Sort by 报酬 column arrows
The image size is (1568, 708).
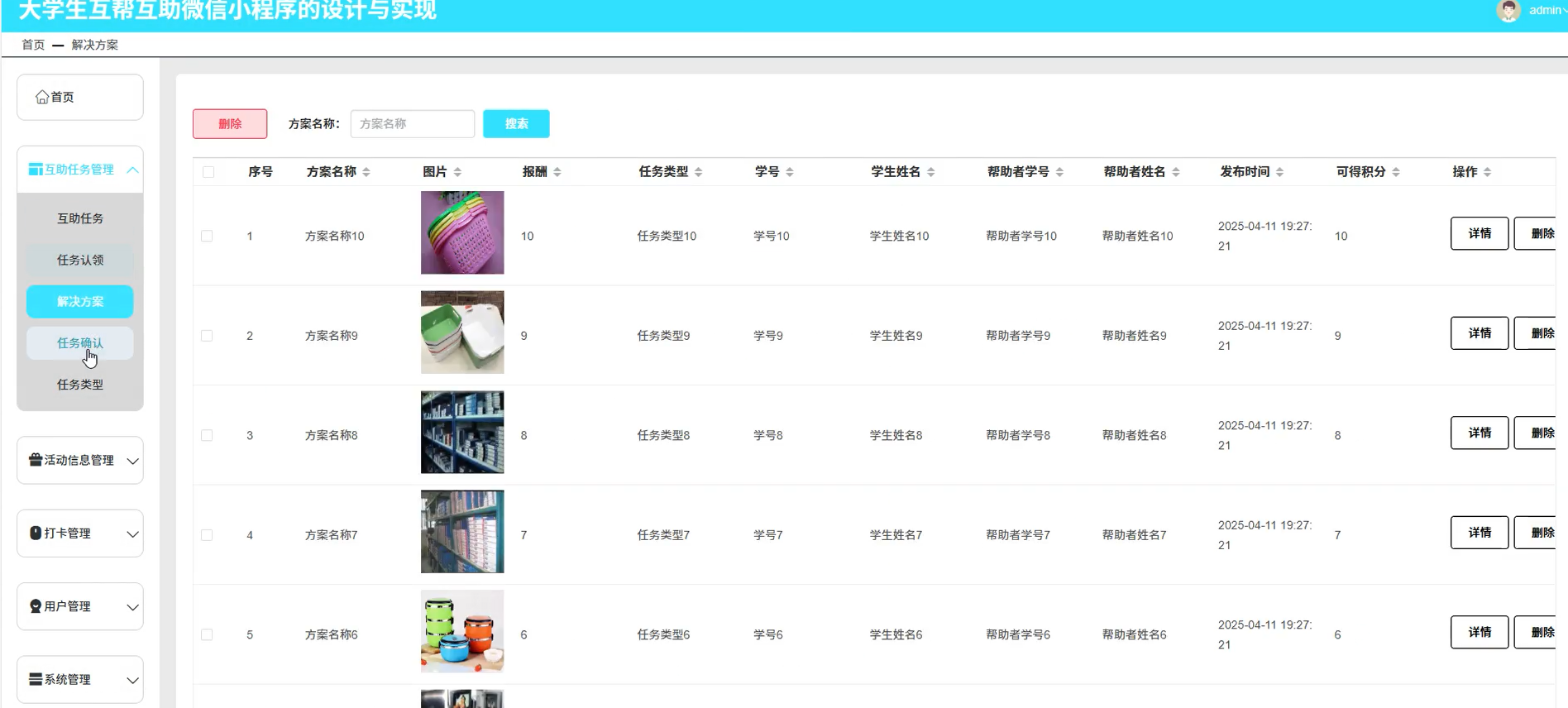click(557, 172)
